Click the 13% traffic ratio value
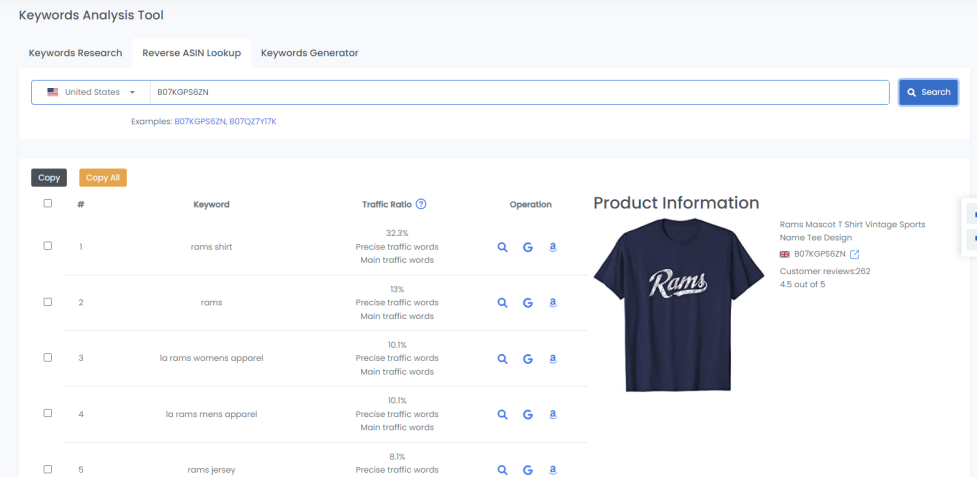Viewport: 977px width, 477px height. (397, 289)
